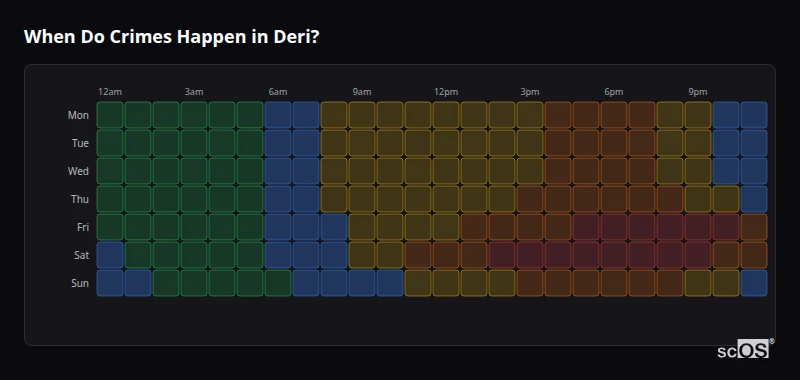Click the 9pm column label
This screenshot has height=380, width=800.
pyautogui.click(x=698, y=92)
